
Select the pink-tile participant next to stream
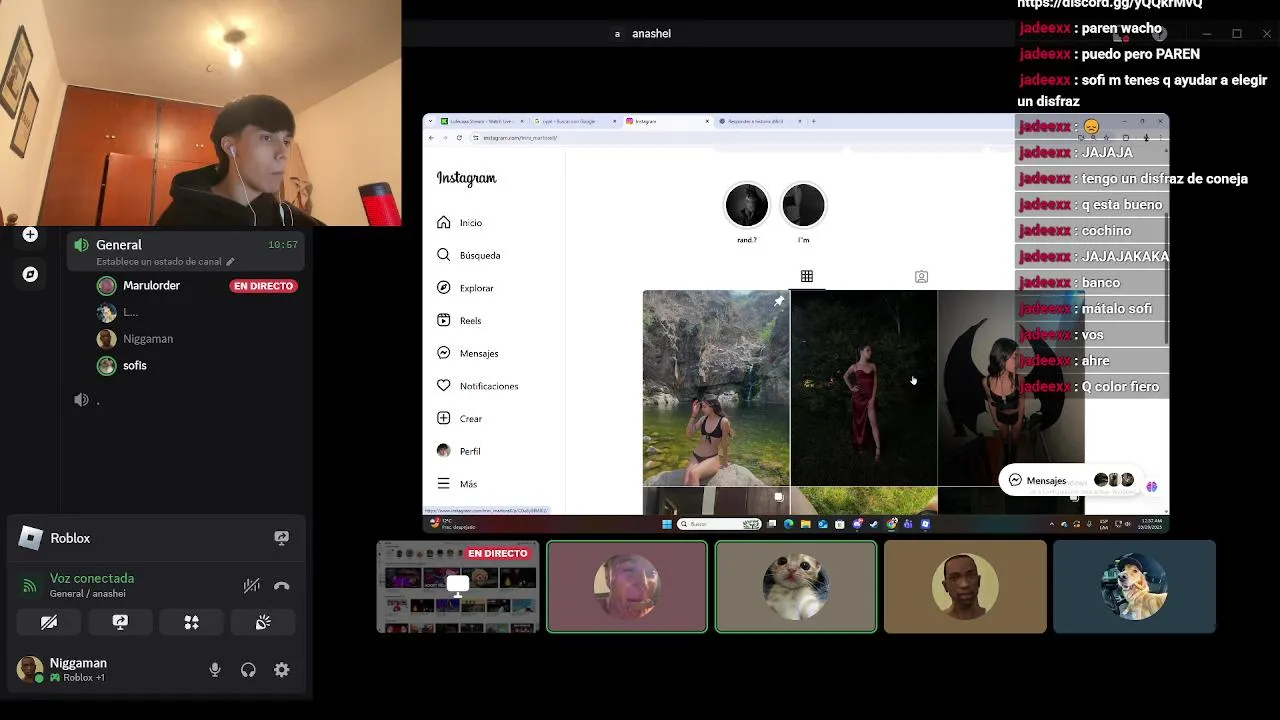pos(627,587)
